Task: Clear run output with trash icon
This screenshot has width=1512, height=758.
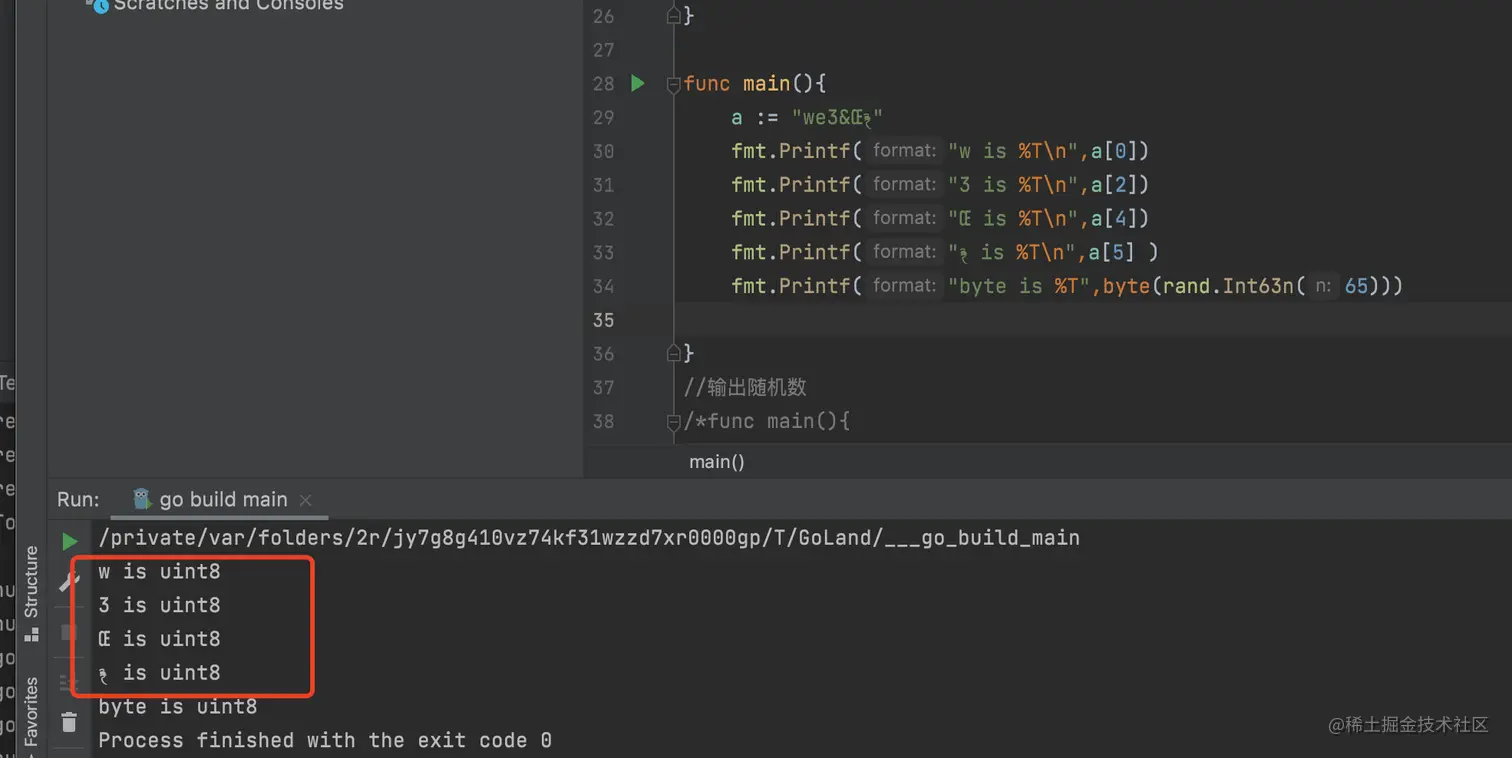Action: pyautogui.click(x=69, y=722)
